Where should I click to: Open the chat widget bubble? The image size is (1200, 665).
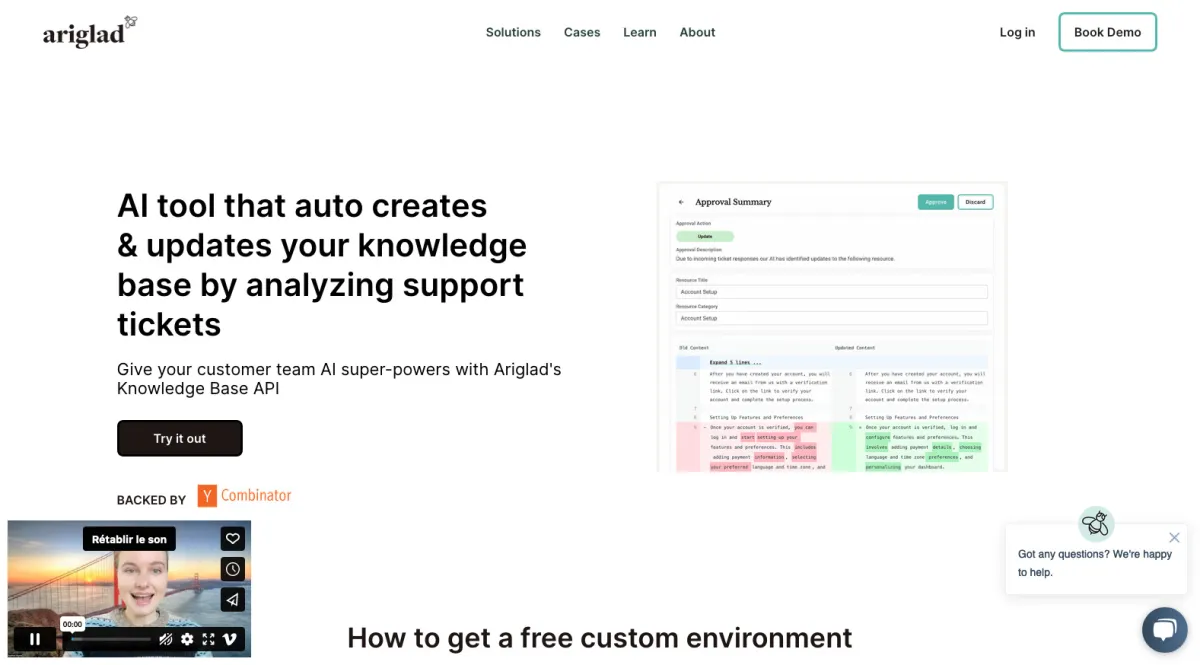(1164, 630)
